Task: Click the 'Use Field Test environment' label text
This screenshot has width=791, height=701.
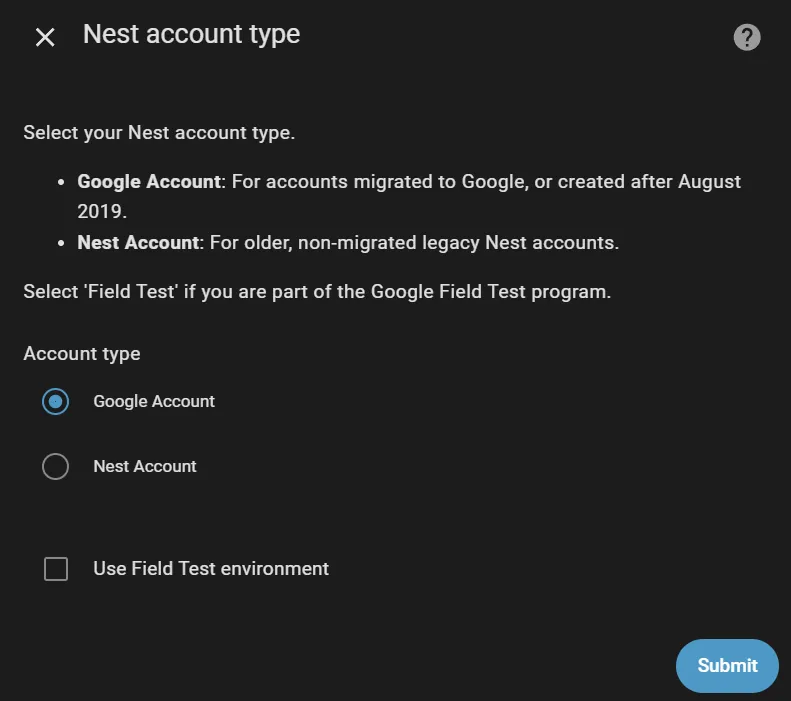Action: pyautogui.click(x=211, y=569)
